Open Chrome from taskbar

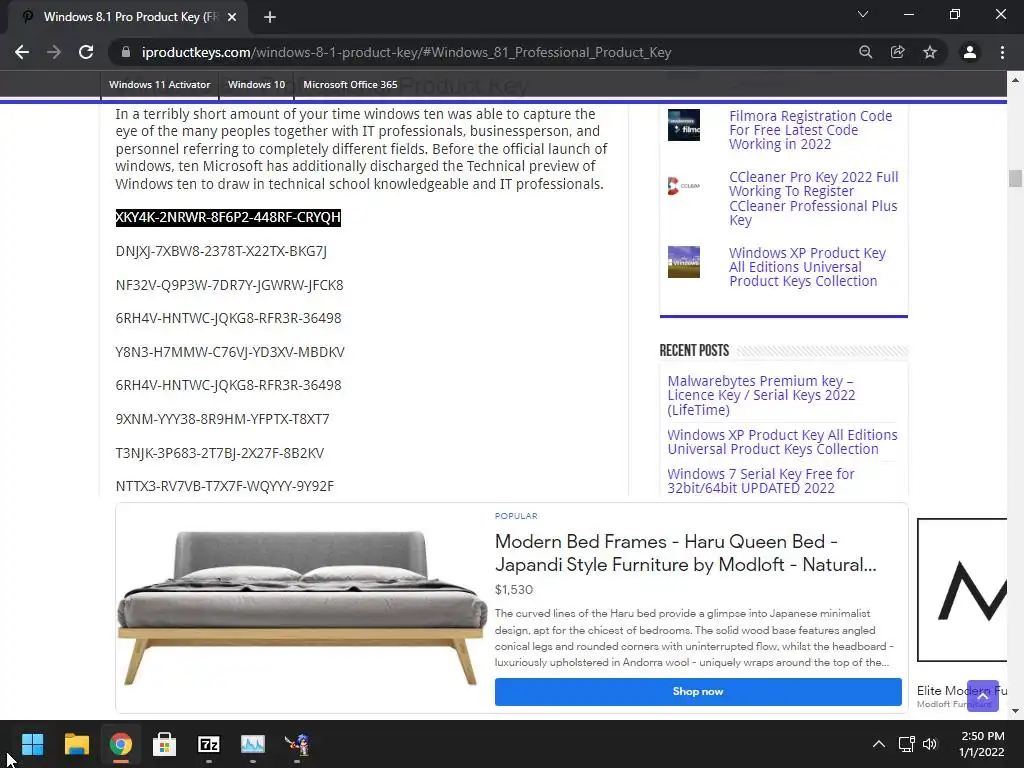click(x=121, y=744)
